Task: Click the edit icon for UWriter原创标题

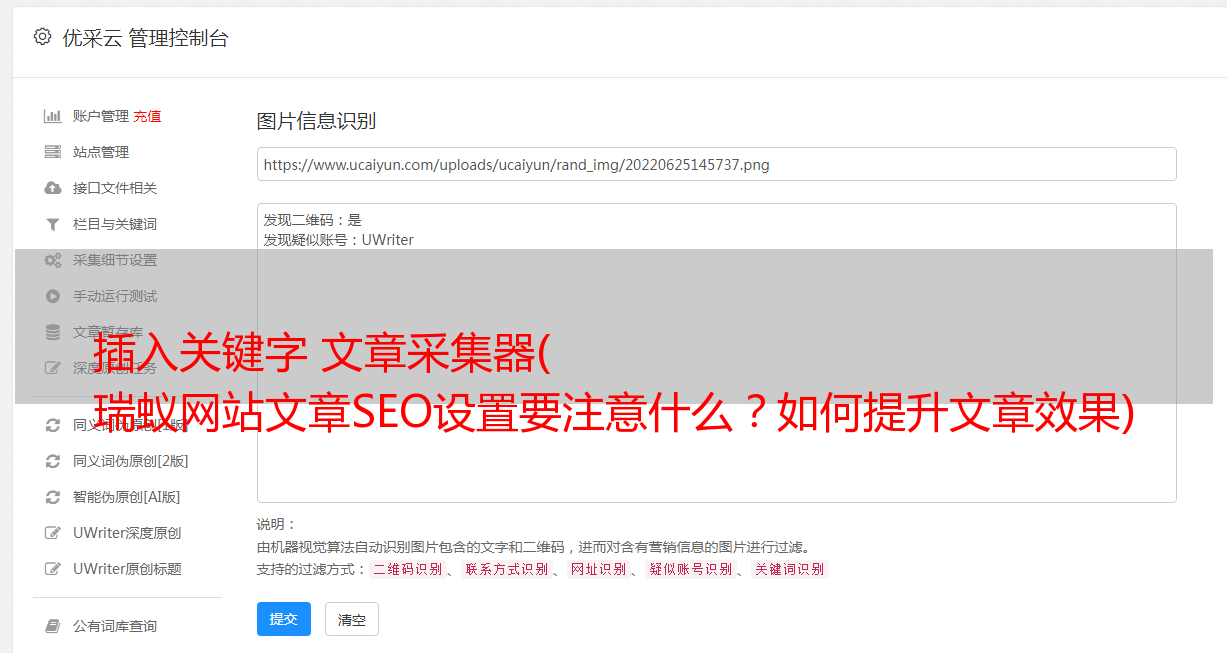Action: pos(53,569)
